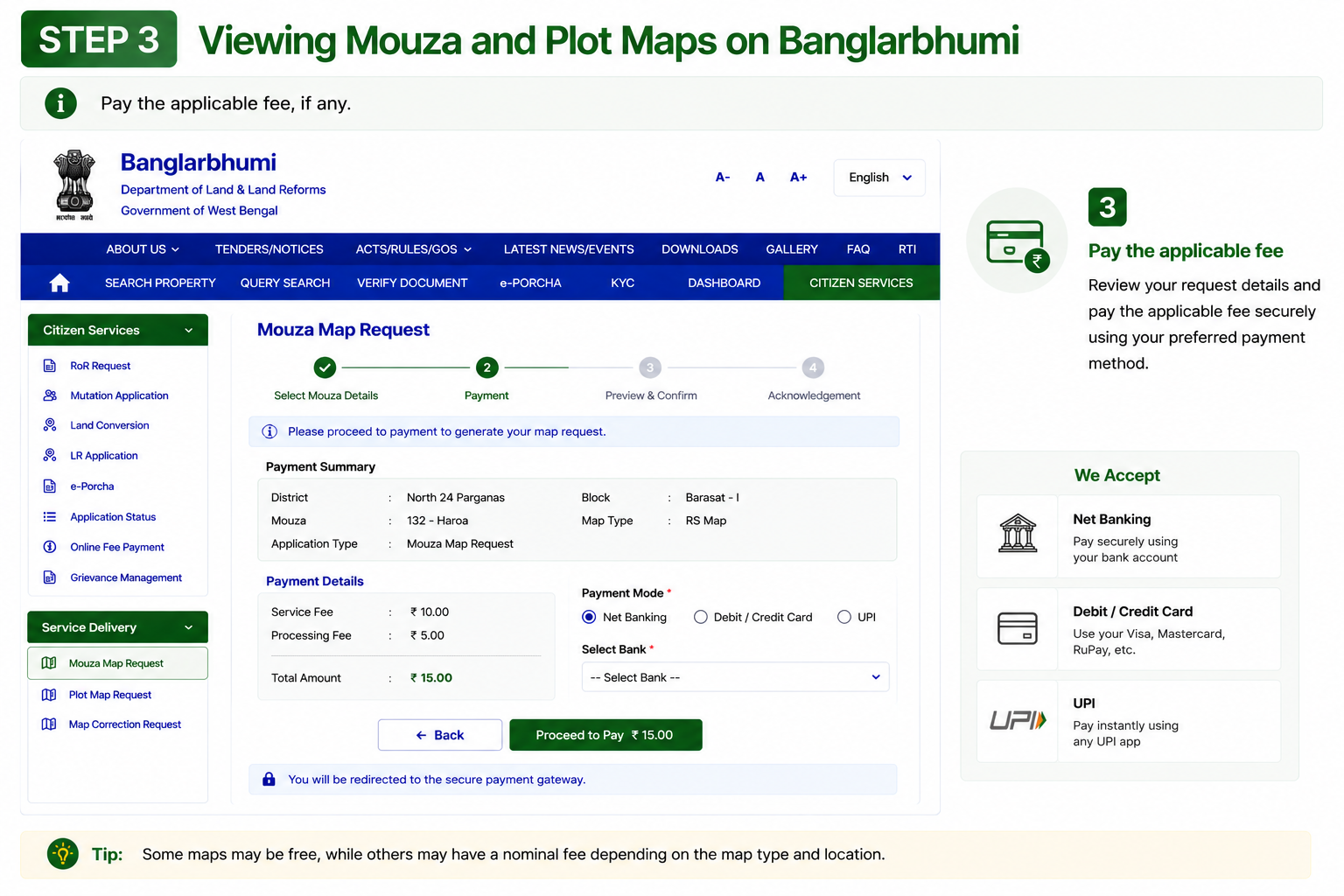
Task: Increase font size with A+ button
Action: pos(799,177)
